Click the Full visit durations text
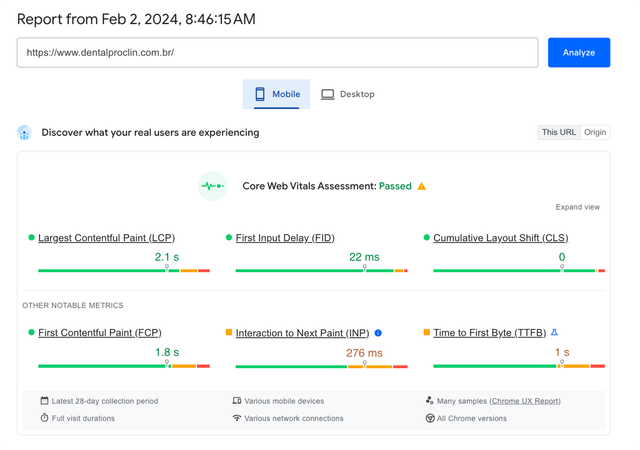The image size is (640, 450). [x=83, y=418]
